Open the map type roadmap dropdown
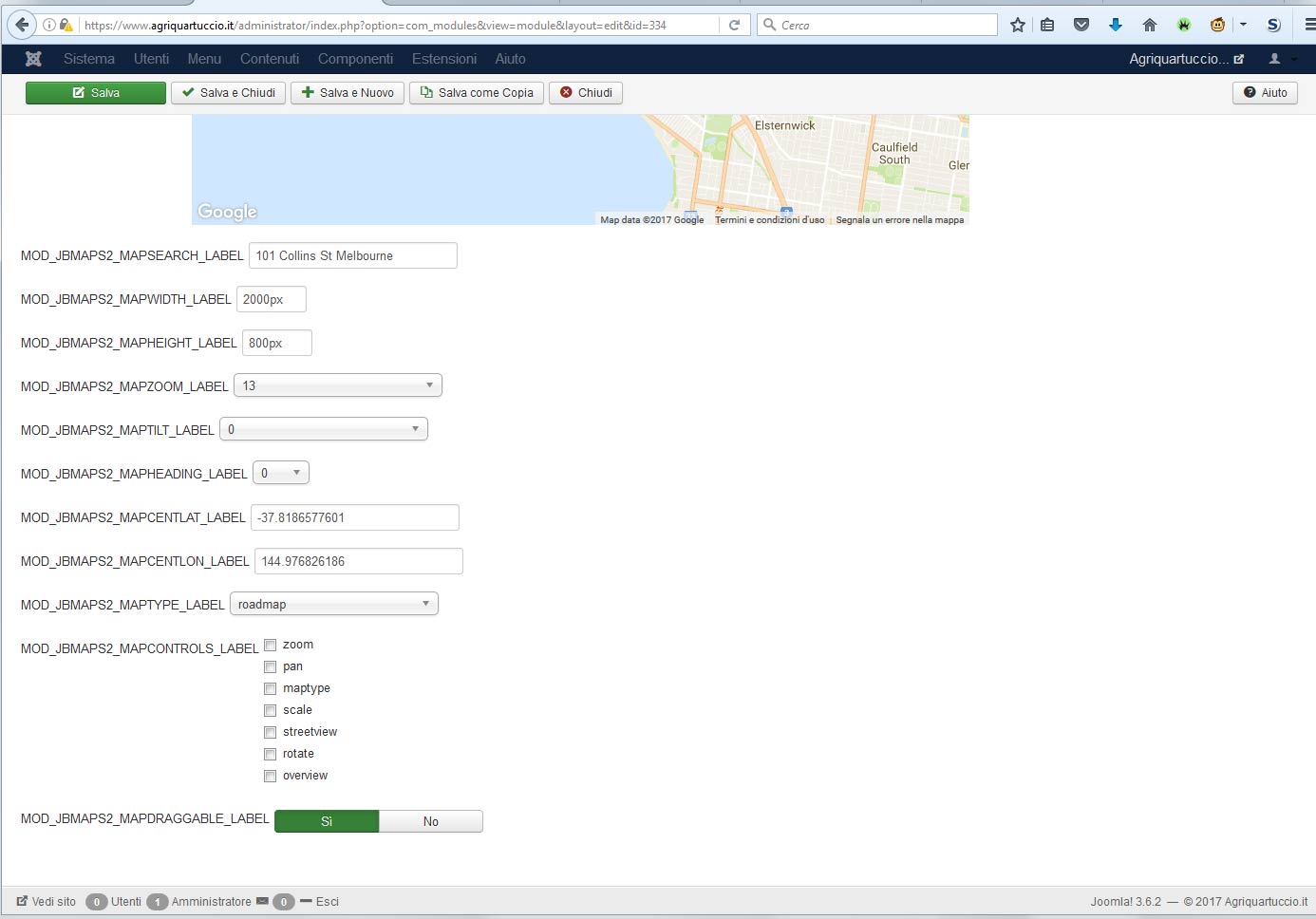The width and height of the screenshot is (1316, 919). [x=334, y=604]
